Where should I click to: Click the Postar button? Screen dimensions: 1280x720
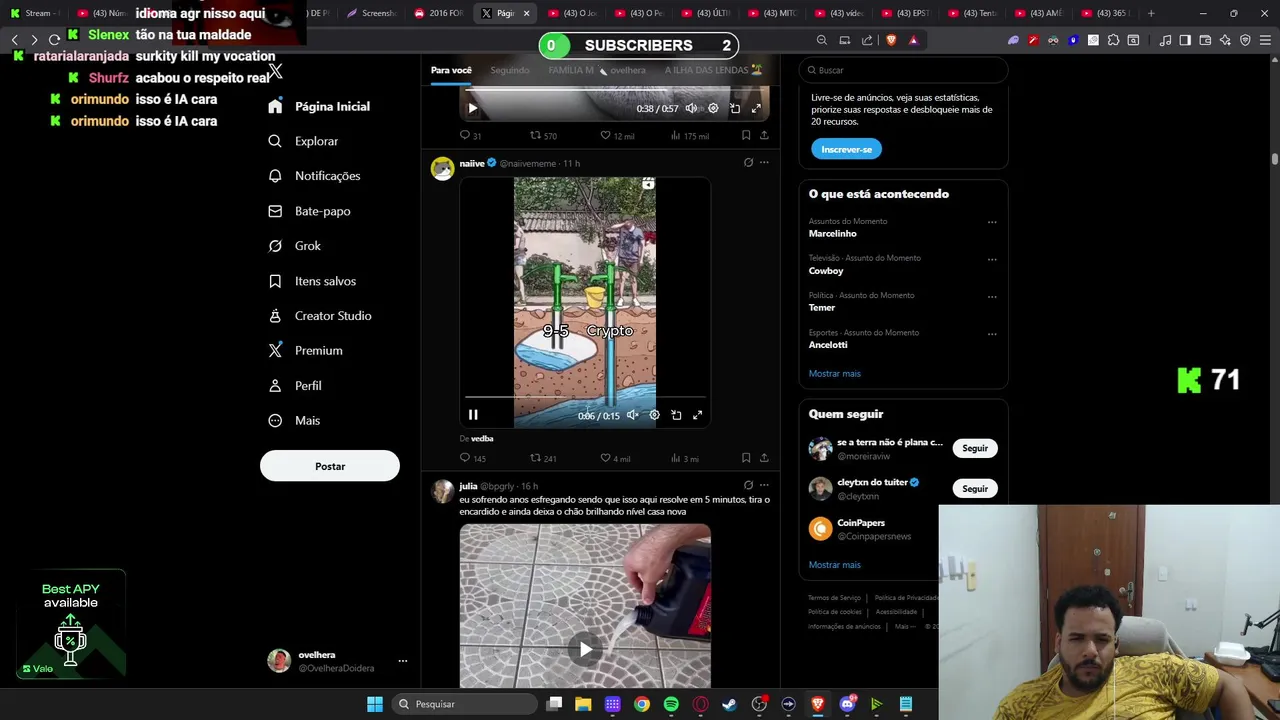pyautogui.click(x=330, y=466)
